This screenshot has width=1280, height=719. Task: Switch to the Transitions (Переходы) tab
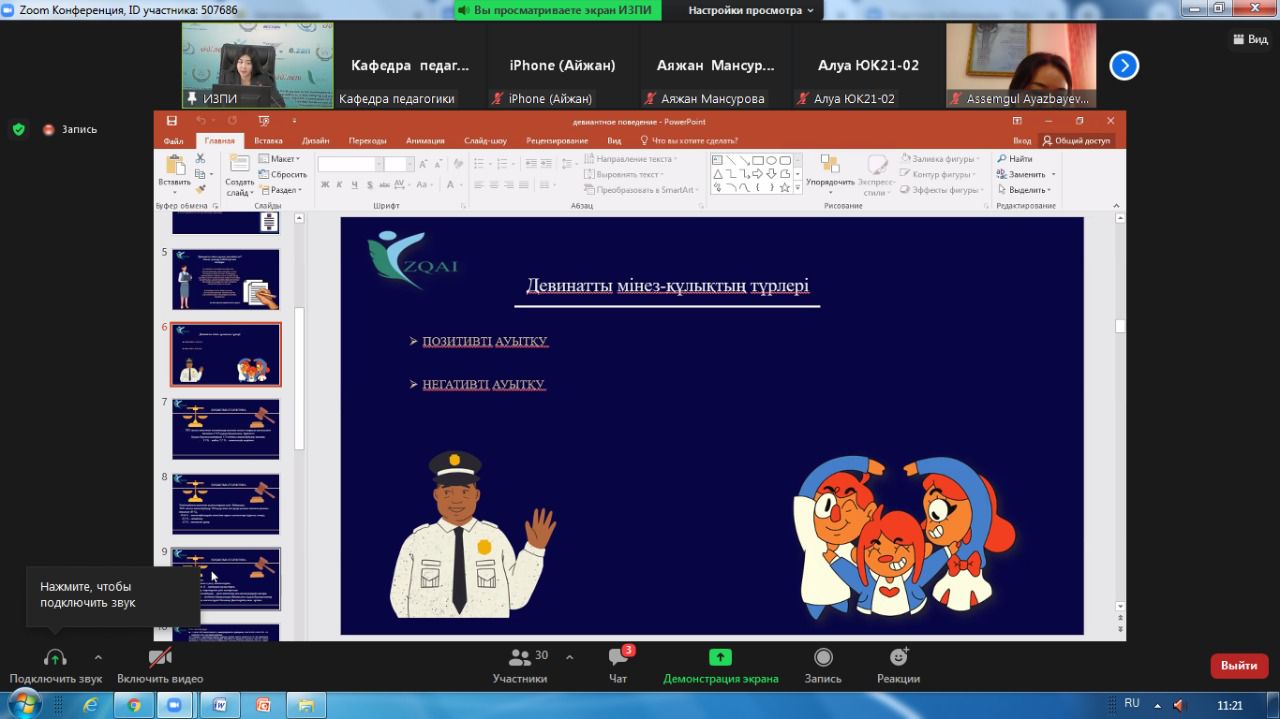coord(368,141)
